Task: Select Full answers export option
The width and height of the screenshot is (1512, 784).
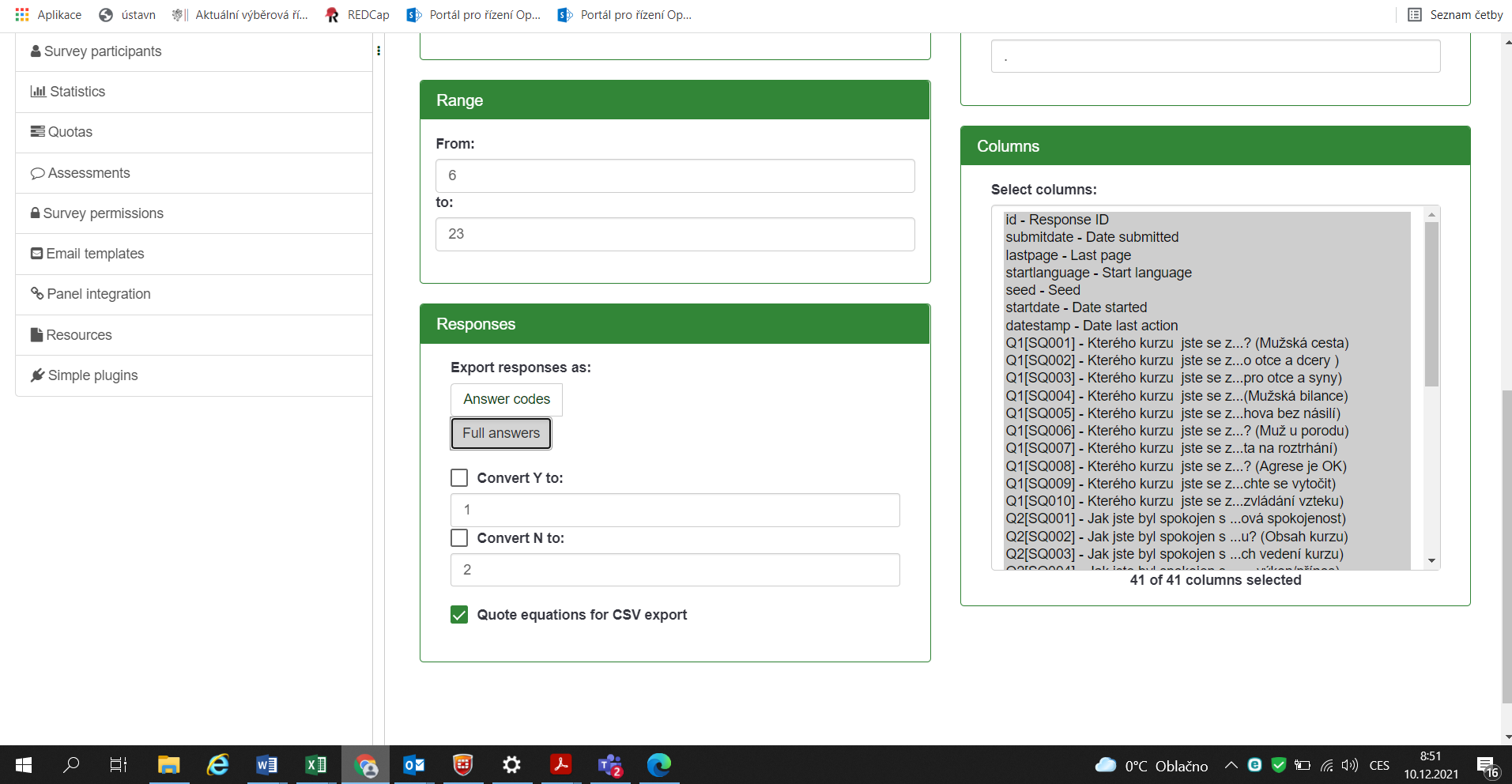Action: (x=501, y=434)
